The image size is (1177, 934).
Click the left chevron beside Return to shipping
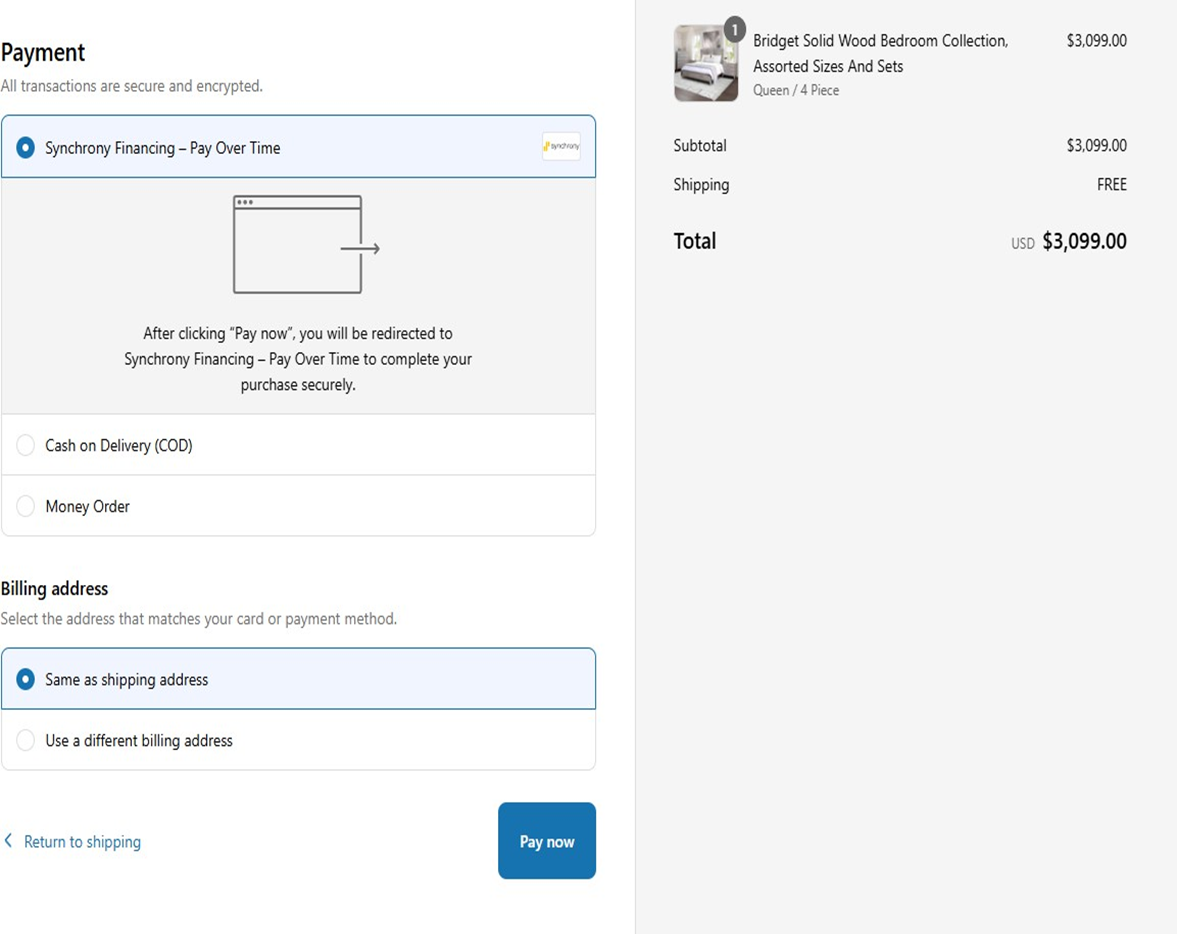click(x=9, y=841)
